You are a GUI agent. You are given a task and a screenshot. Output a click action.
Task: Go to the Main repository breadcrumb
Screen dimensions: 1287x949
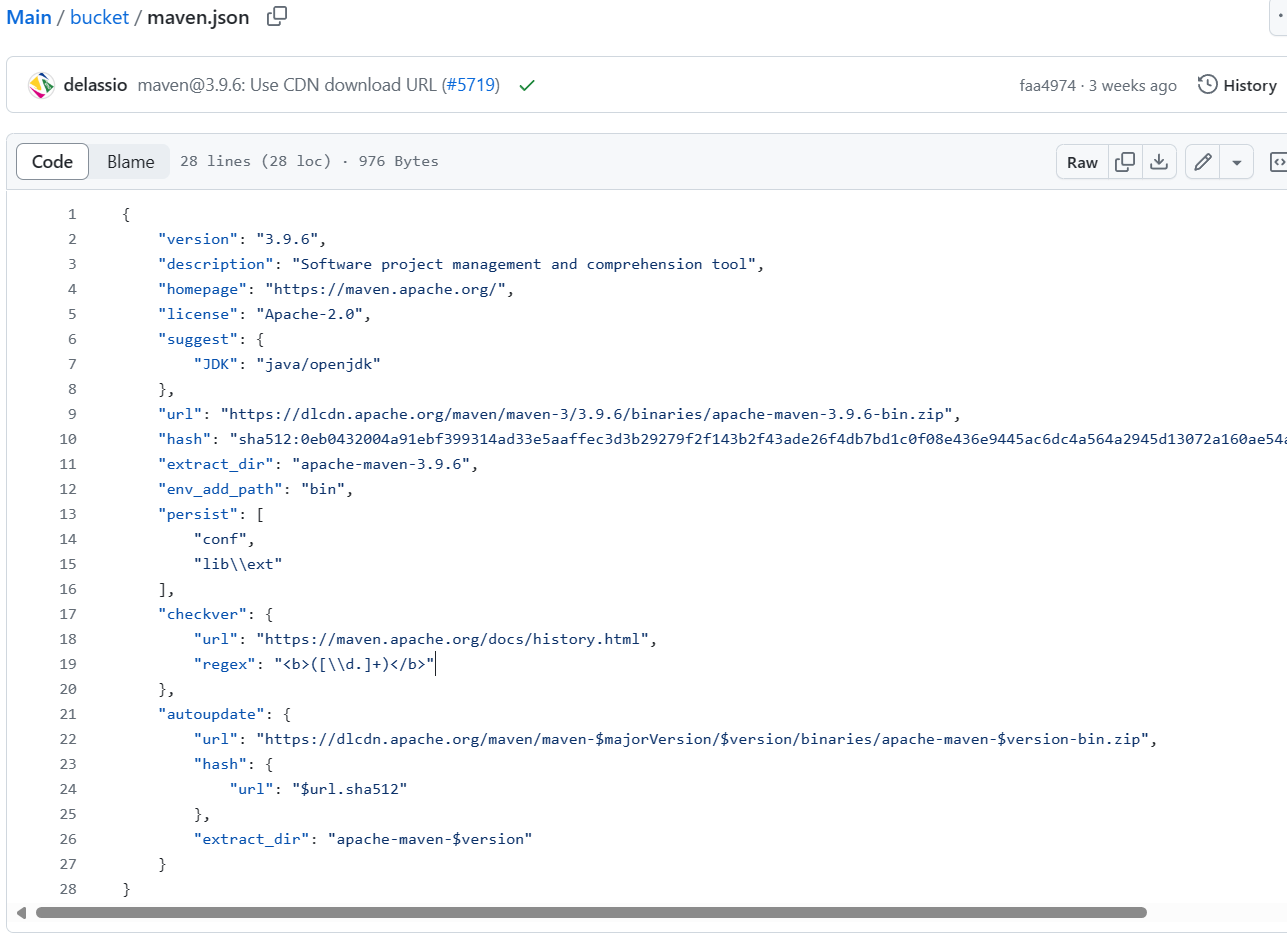(29, 17)
